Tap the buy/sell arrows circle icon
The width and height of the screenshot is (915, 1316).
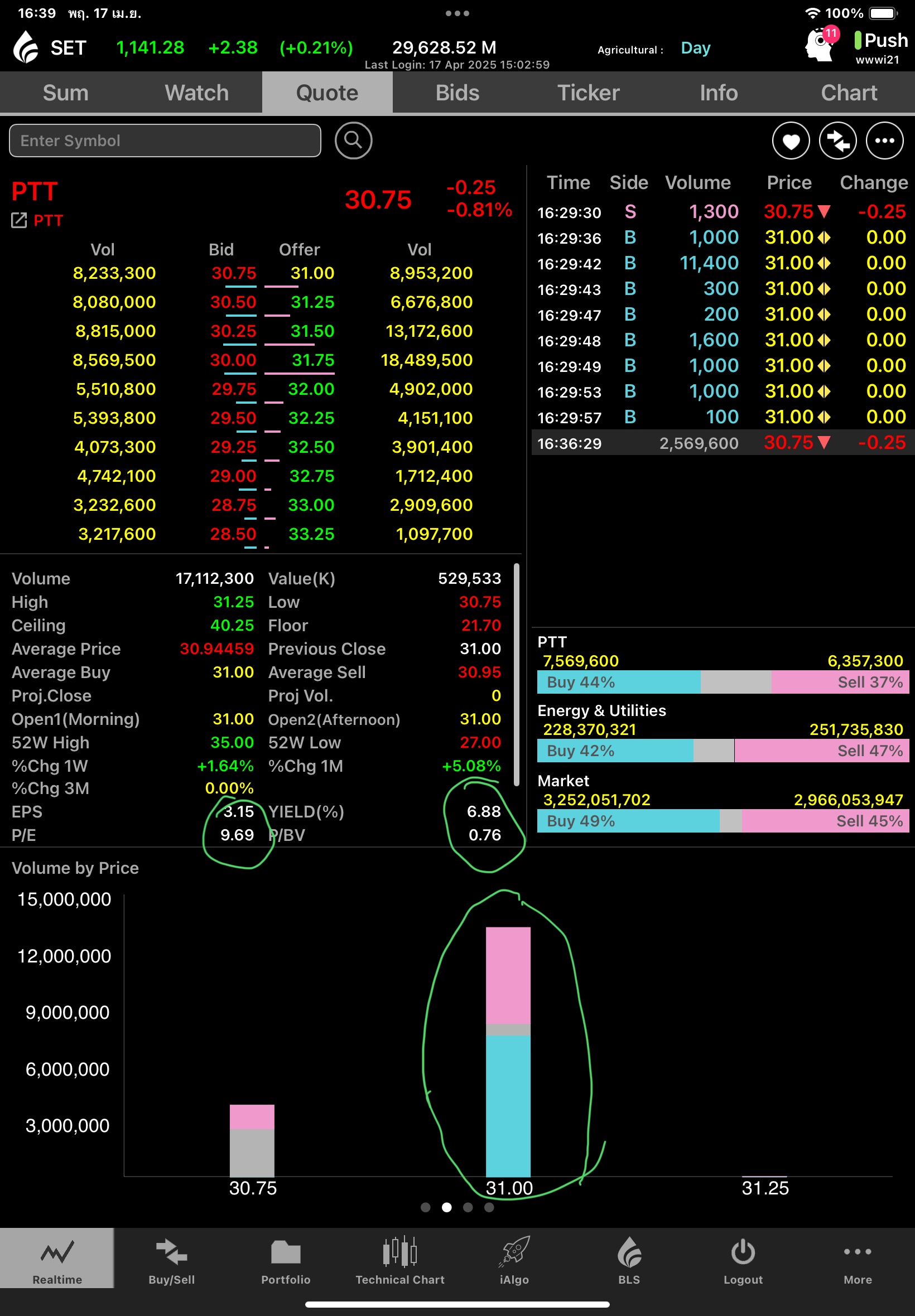tap(837, 141)
